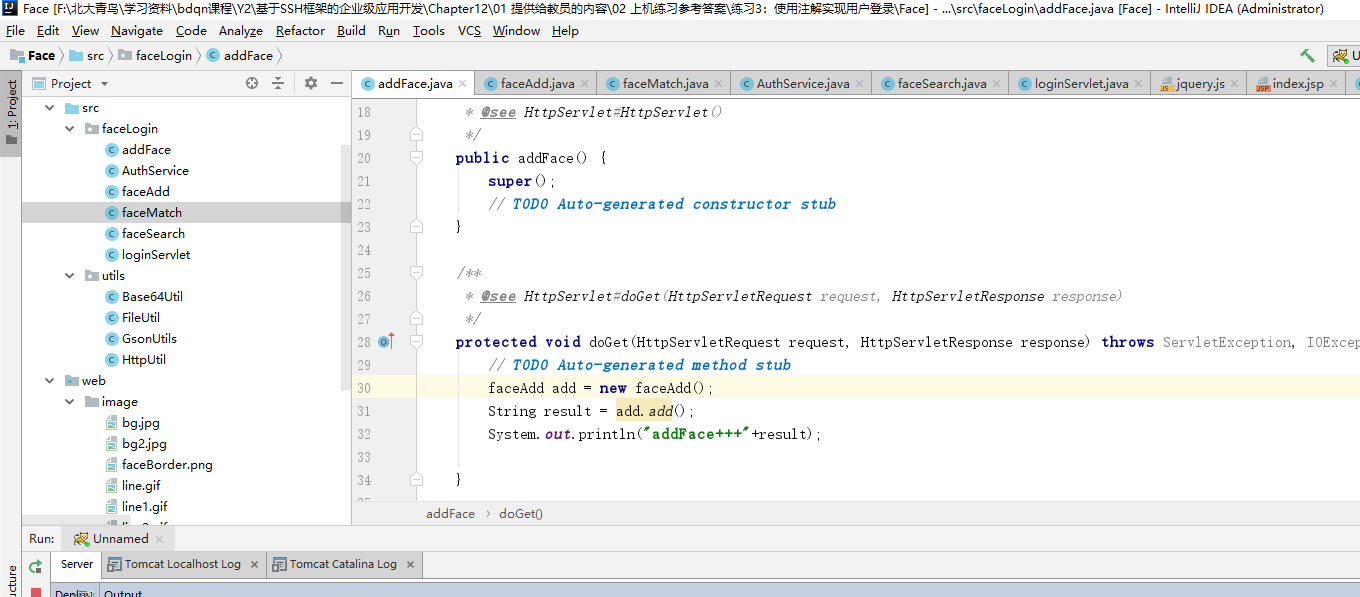The image size is (1360, 597).
Task: Click the override gutter icon on line 28
Action: [x=387, y=342]
